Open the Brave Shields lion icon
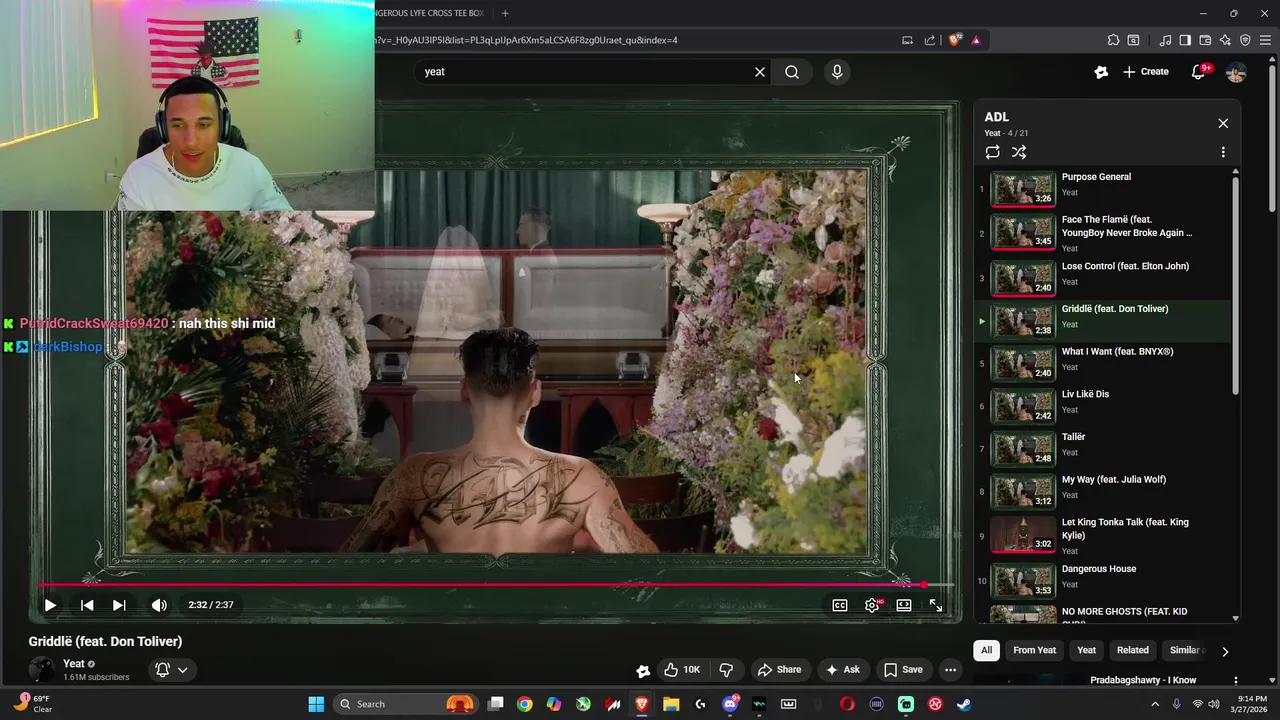1280x720 pixels. point(955,40)
